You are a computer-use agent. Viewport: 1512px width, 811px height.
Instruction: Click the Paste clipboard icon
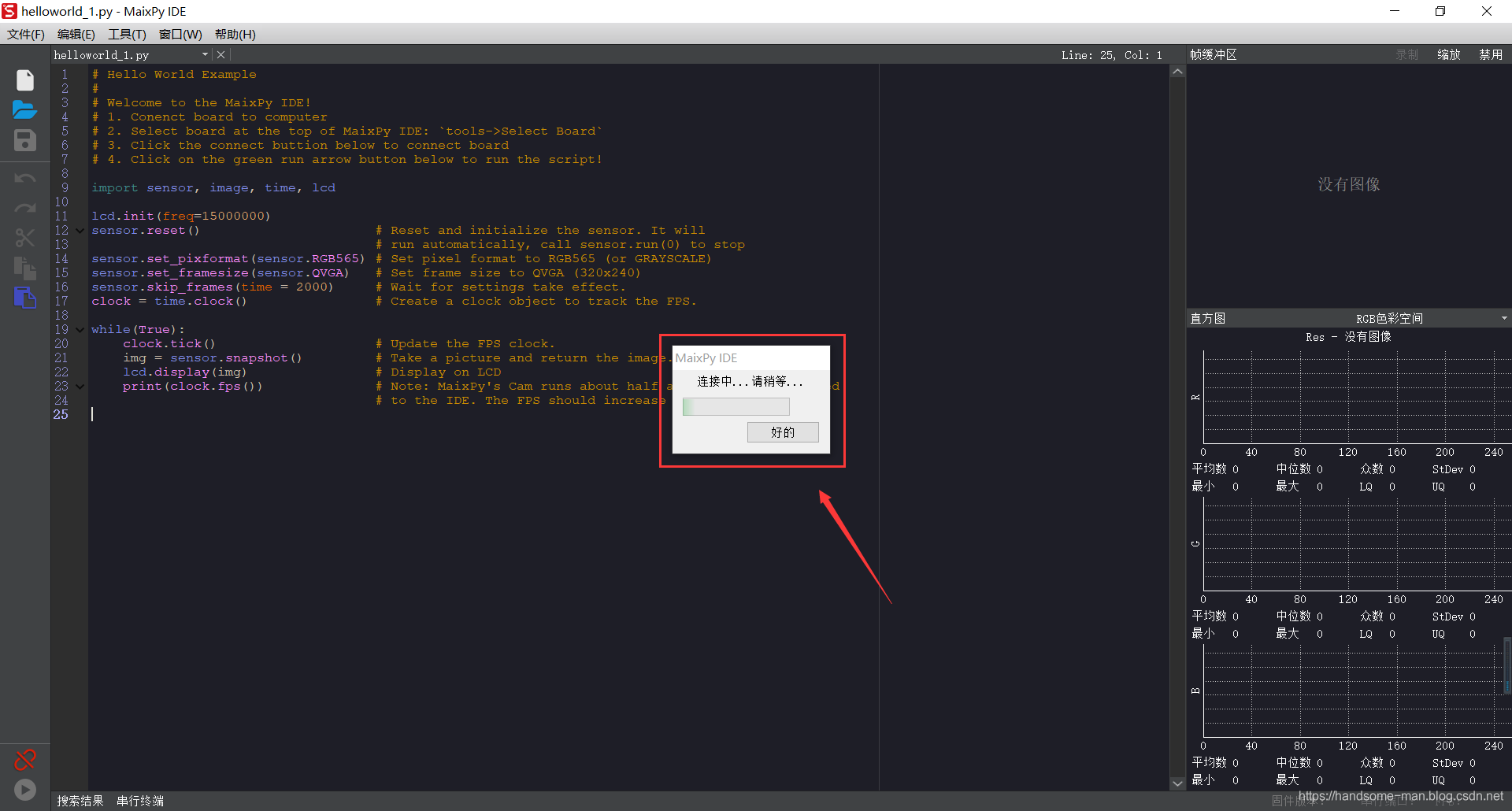point(25,298)
